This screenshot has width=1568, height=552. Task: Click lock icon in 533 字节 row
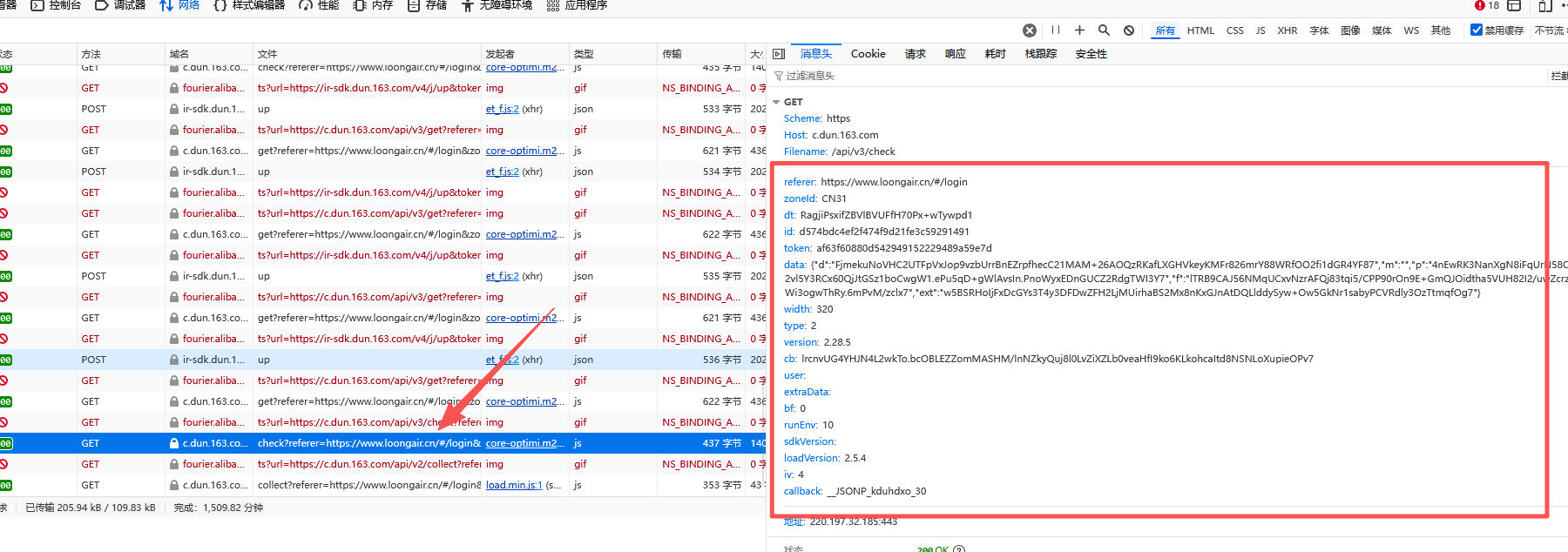click(x=174, y=109)
